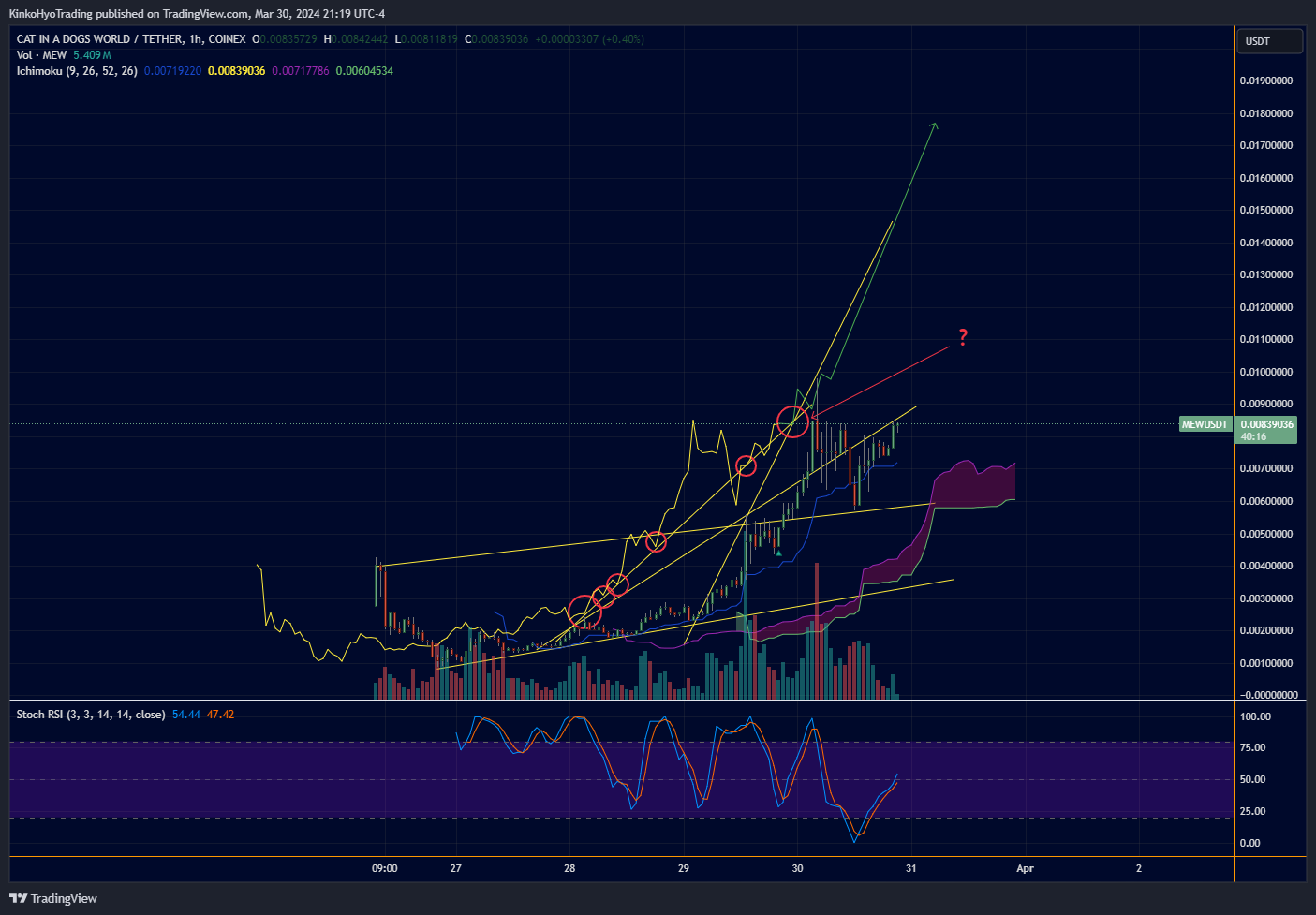The image size is (1316, 915).
Task: Click the 25.00 level on Stoch RSI axis
Action: point(1252,811)
